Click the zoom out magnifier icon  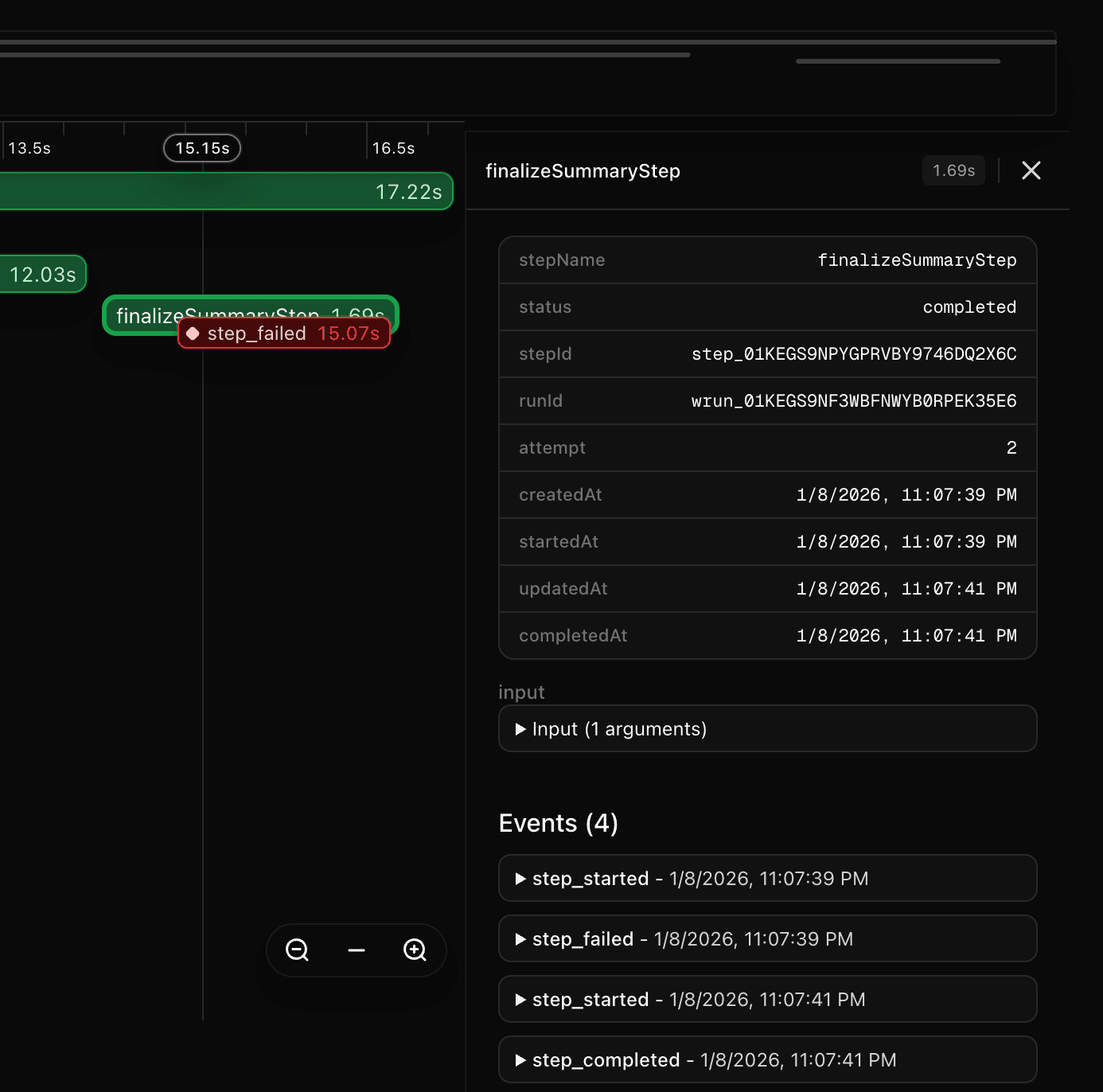tap(298, 950)
